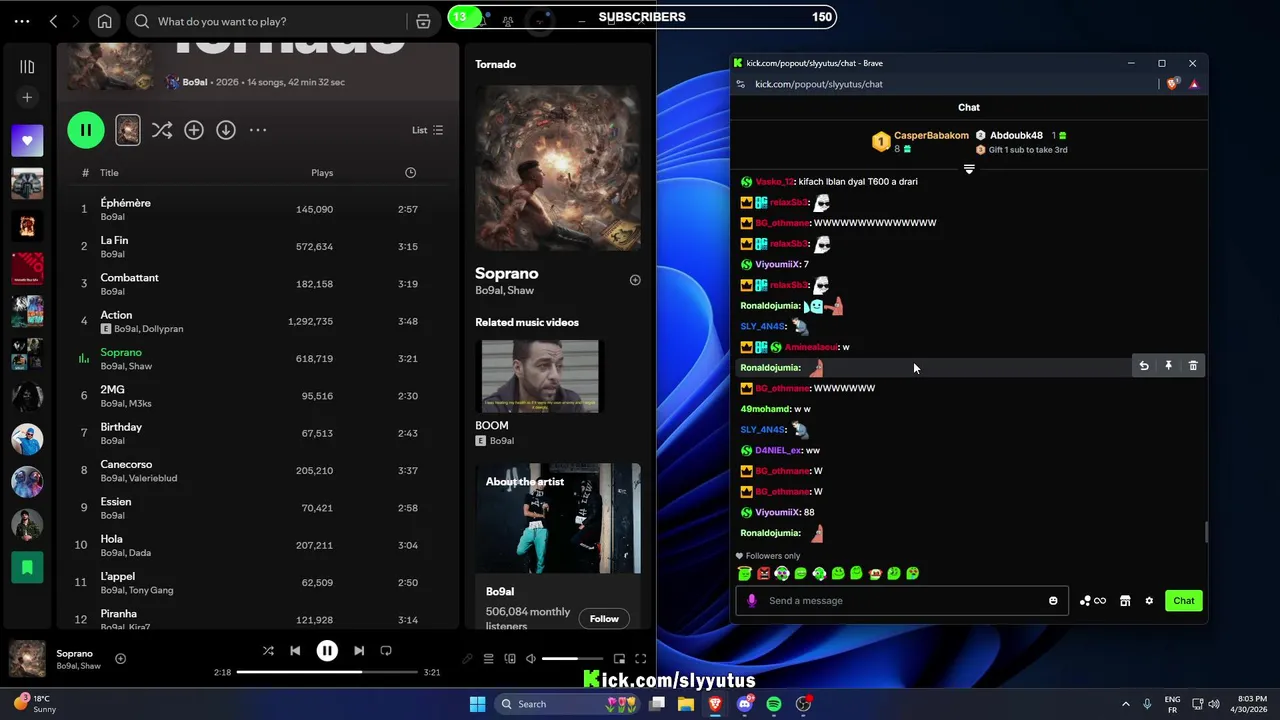Open the green bookmark Your Episodes item
The width and height of the screenshot is (1280, 720).
[x=27, y=567]
